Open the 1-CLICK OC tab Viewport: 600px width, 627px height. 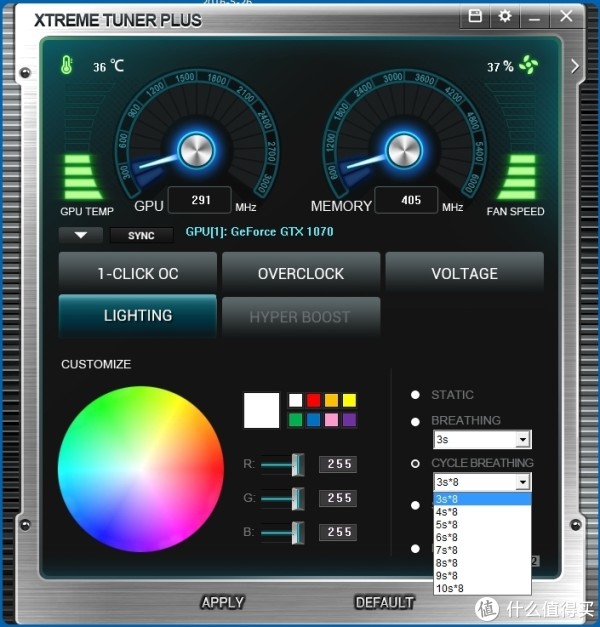click(x=138, y=274)
